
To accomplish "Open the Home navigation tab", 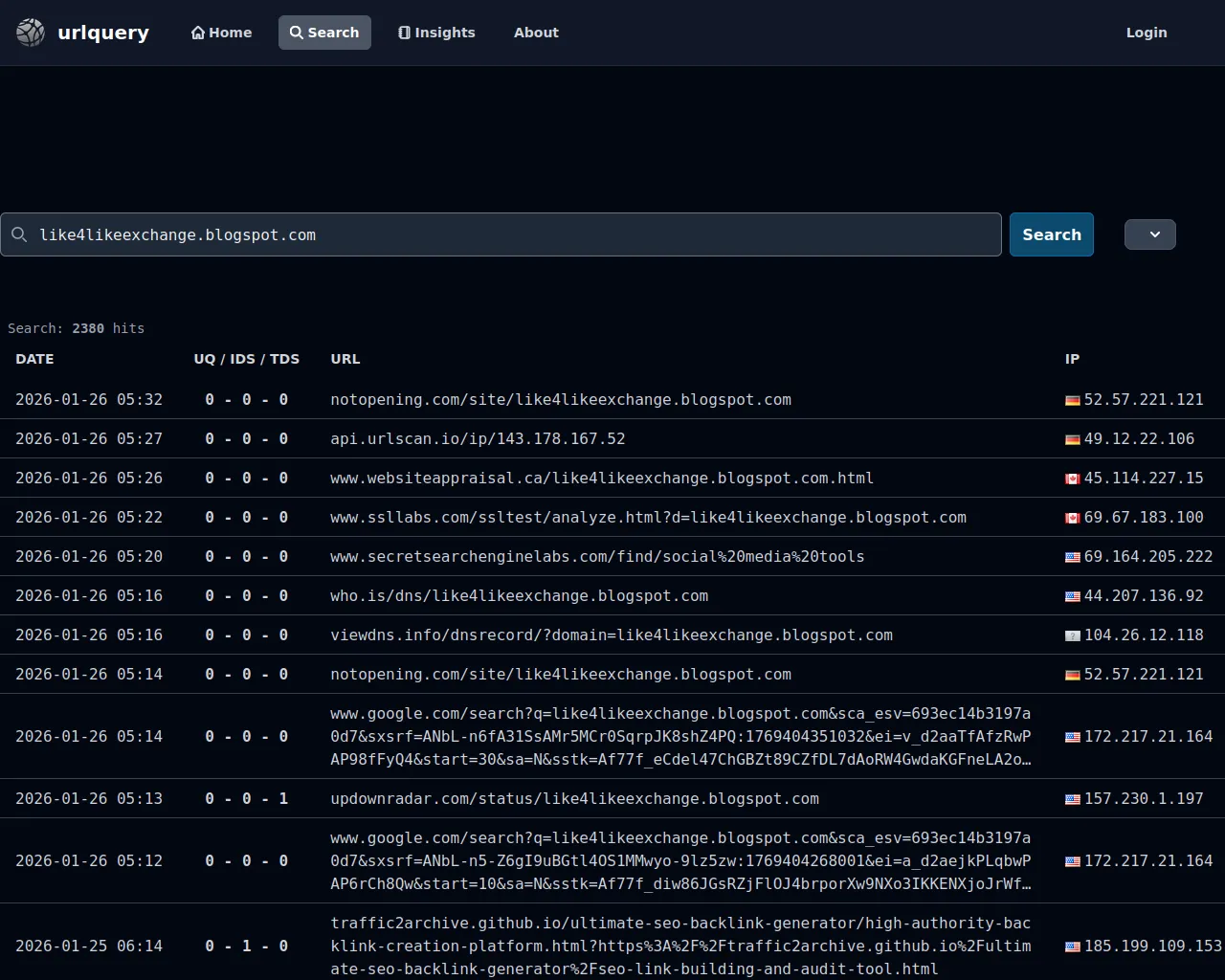I will 222,33.
